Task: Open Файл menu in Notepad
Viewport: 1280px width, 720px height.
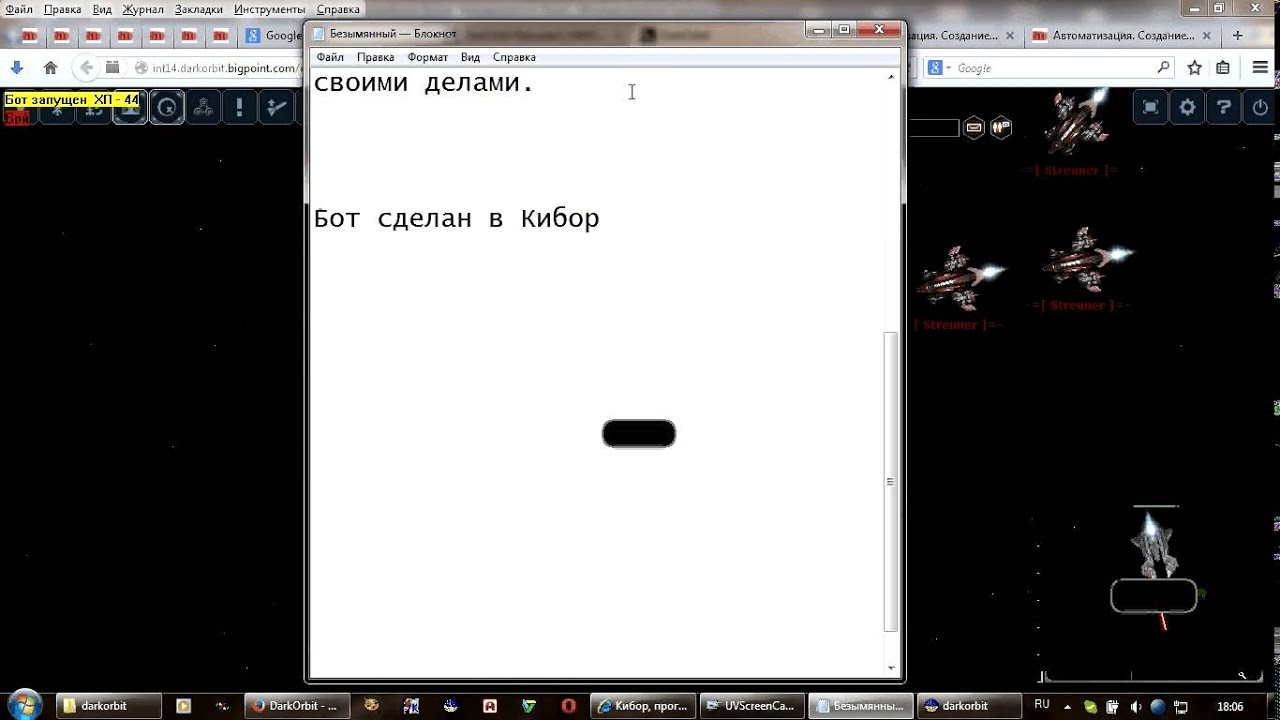Action: tap(330, 57)
